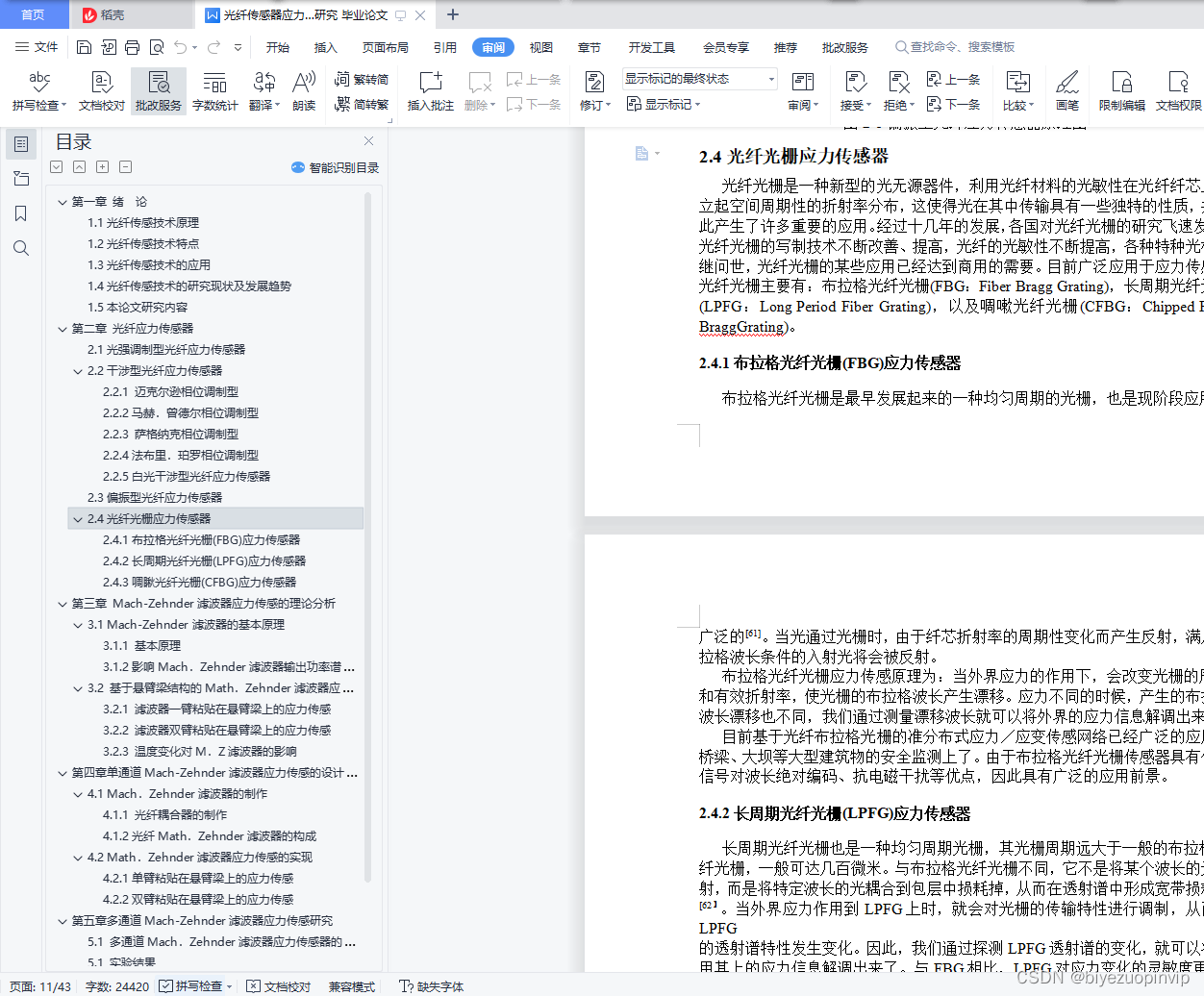
Task: Click 文档校对 in the status bar
Action: pos(279,986)
